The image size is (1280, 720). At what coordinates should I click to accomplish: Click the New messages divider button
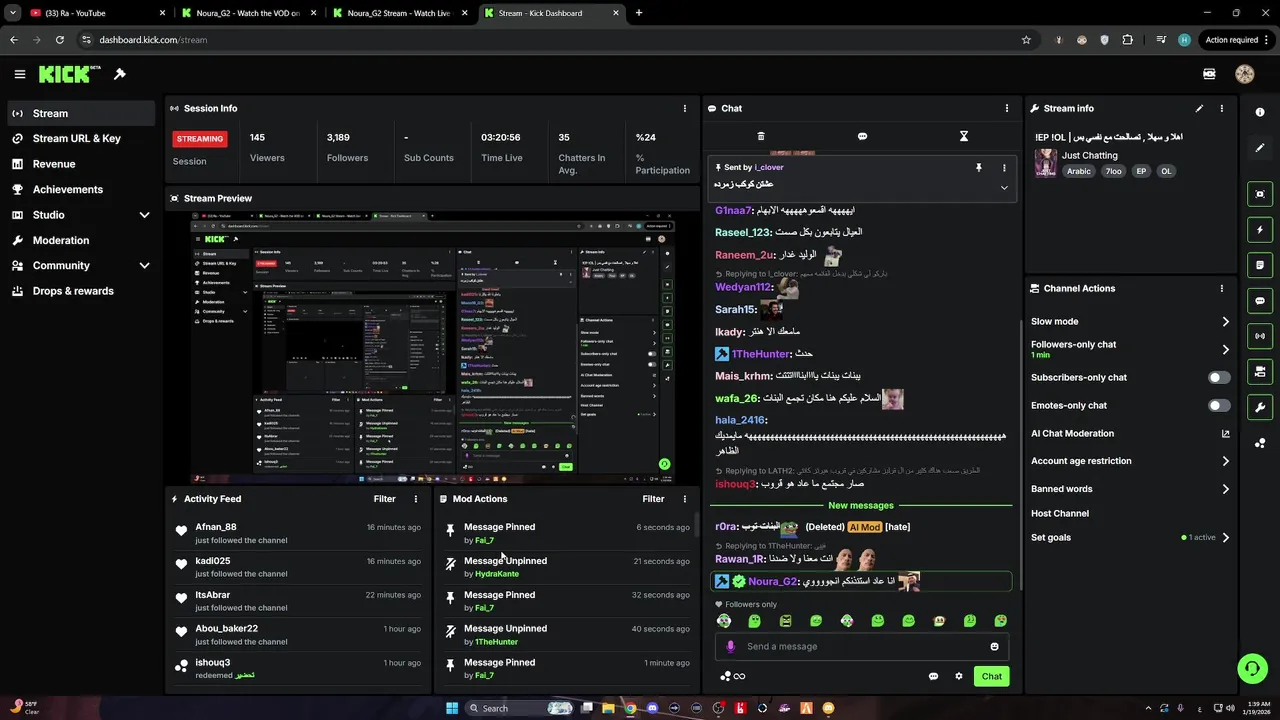tap(861, 505)
